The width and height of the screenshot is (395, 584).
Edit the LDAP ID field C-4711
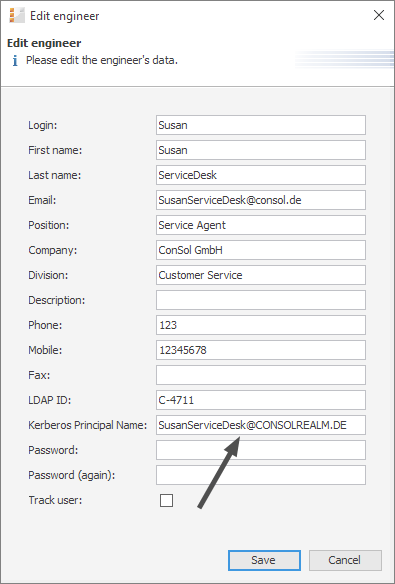pyautogui.click(x=261, y=400)
